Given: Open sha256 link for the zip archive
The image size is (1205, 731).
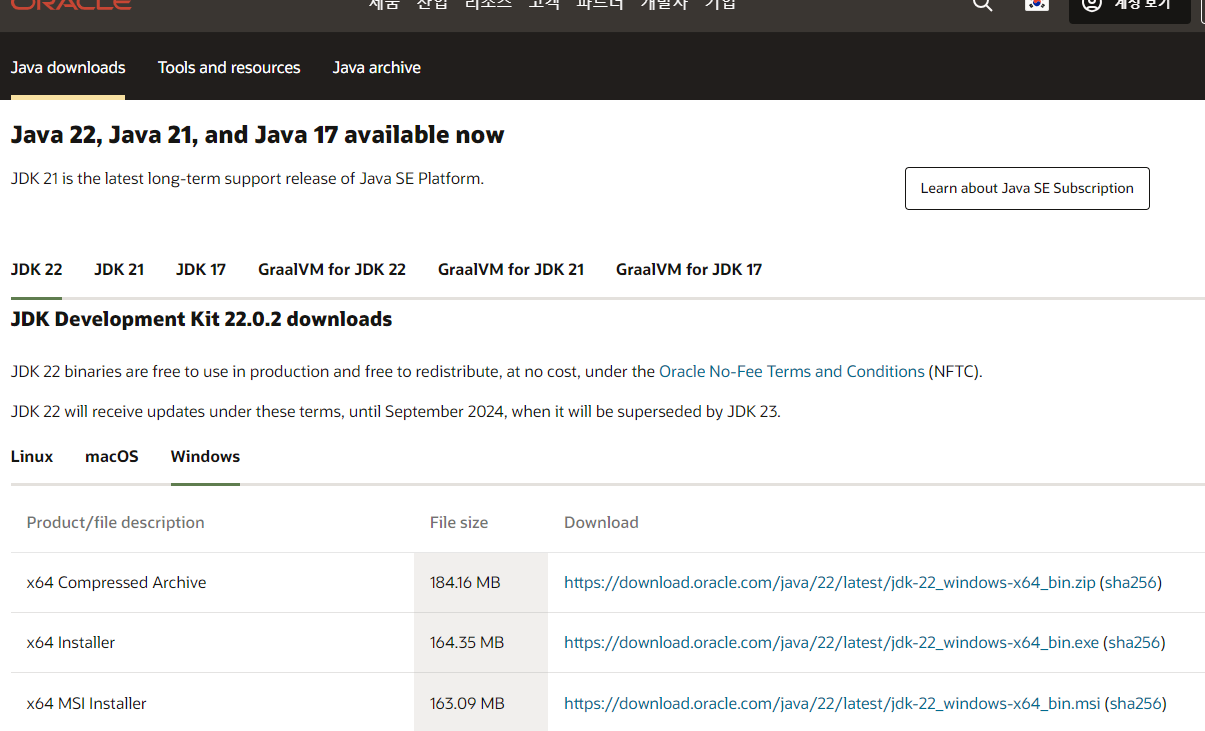Looking at the screenshot, I should point(1131,582).
